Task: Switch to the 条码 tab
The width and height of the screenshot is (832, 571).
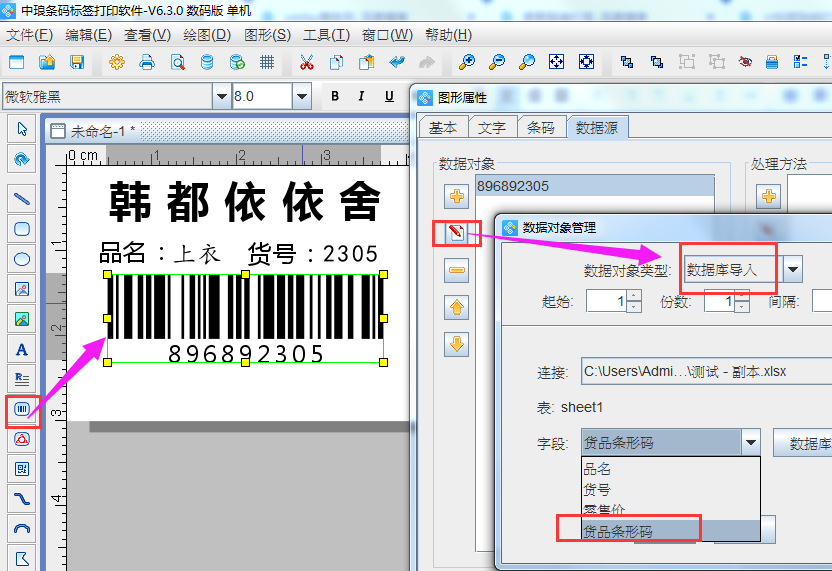Action: coord(540,127)
